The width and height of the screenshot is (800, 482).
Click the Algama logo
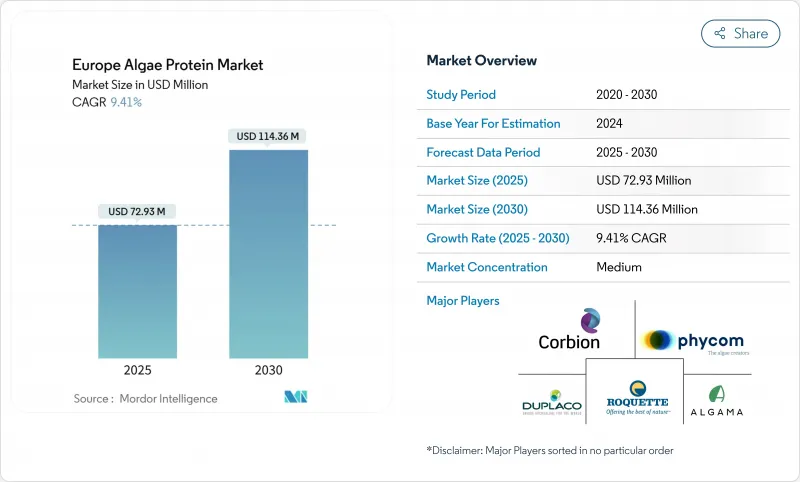[x=716, y=401]
